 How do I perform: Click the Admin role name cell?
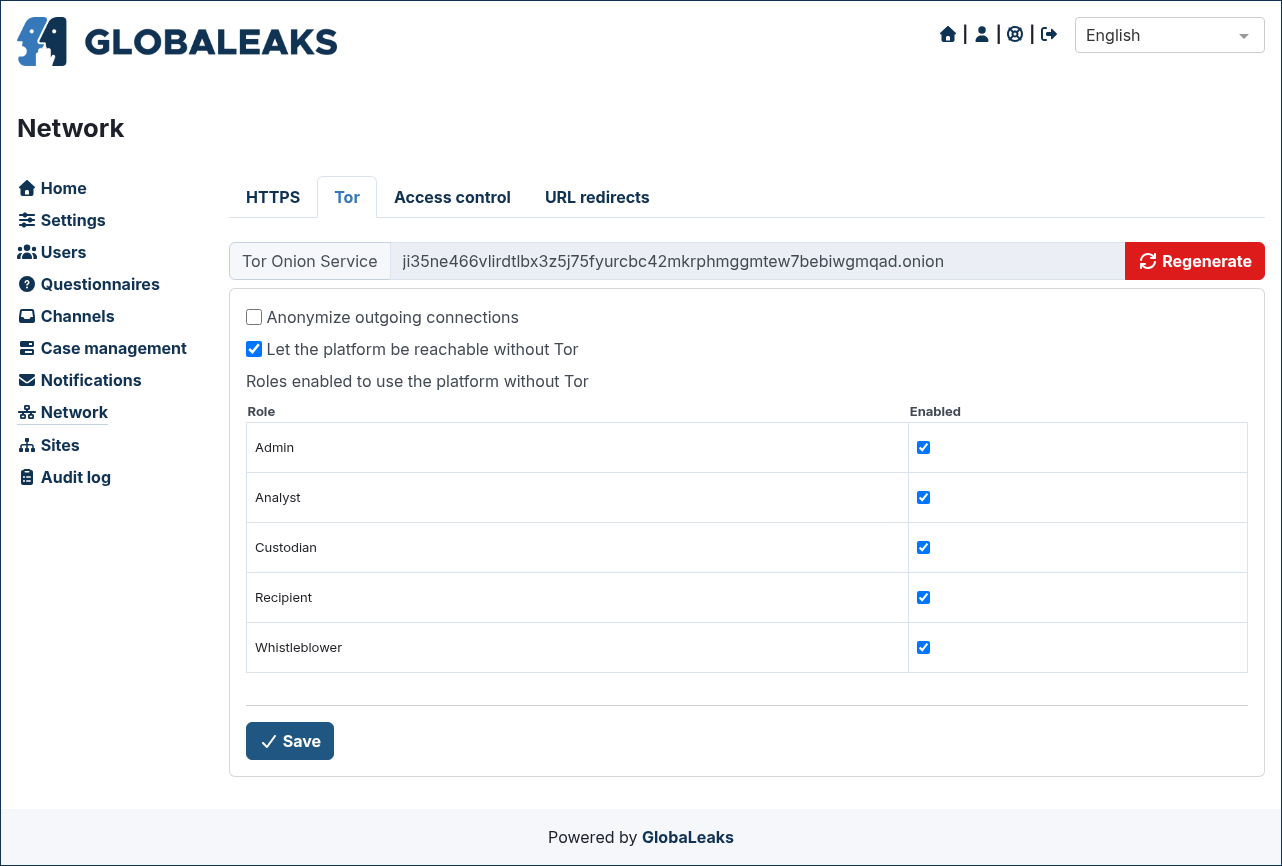[x=577, y=447]
